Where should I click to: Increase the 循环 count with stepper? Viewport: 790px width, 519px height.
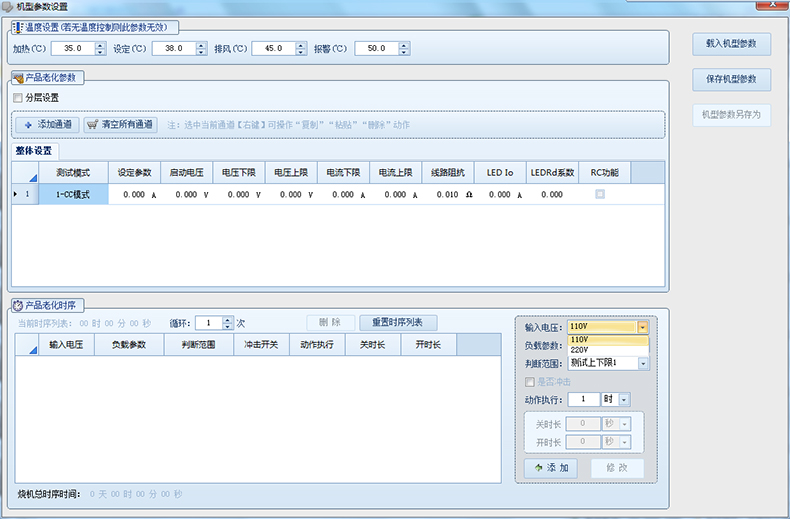[228, 319]
